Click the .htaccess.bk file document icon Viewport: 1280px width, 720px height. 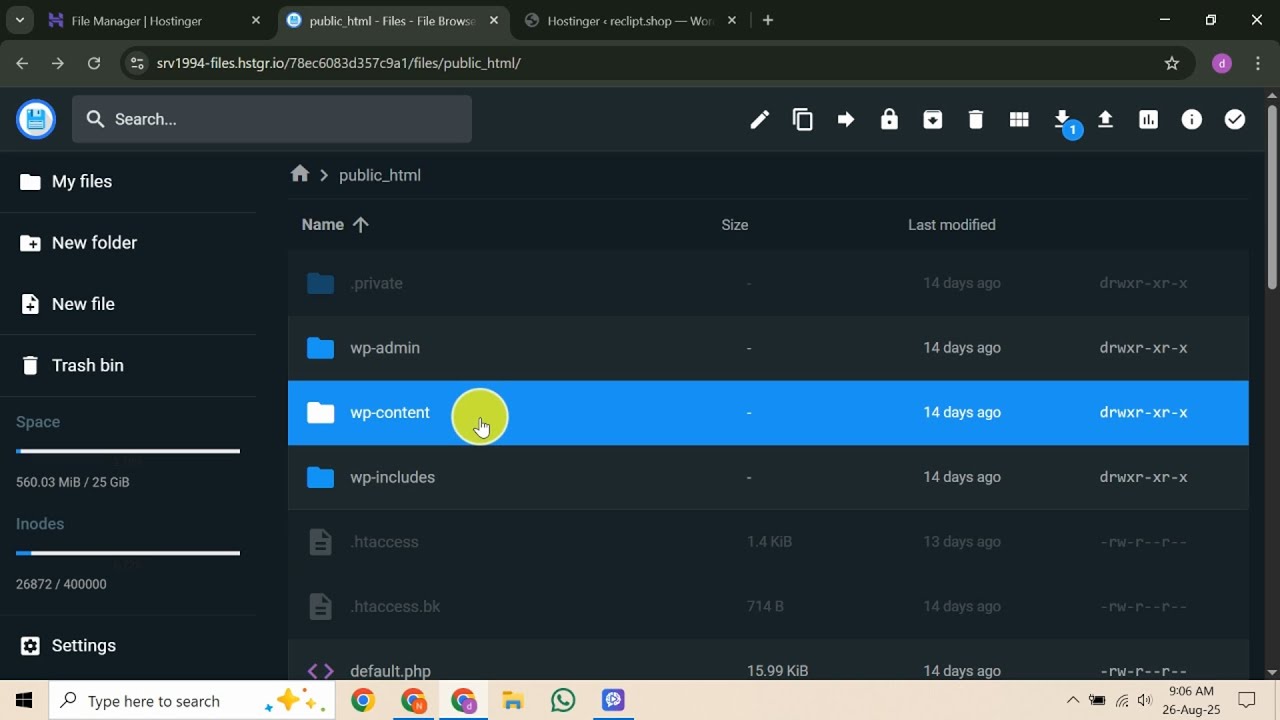320,606
